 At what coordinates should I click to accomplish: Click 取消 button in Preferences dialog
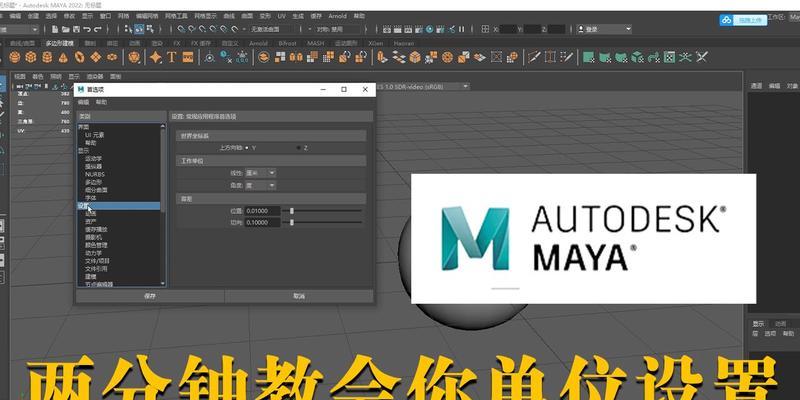299,296
